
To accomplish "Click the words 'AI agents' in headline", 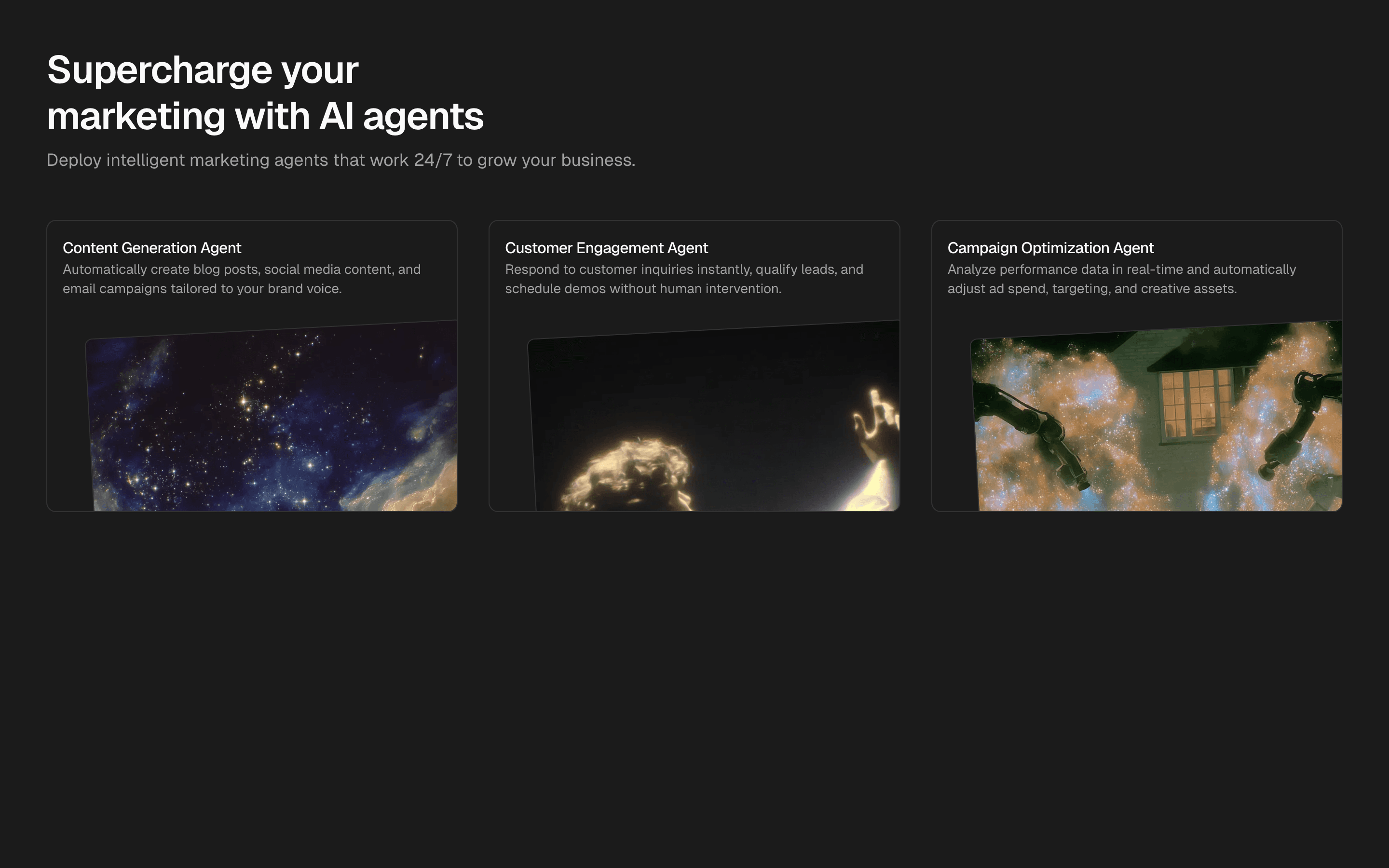I will (x=401, y=117).
